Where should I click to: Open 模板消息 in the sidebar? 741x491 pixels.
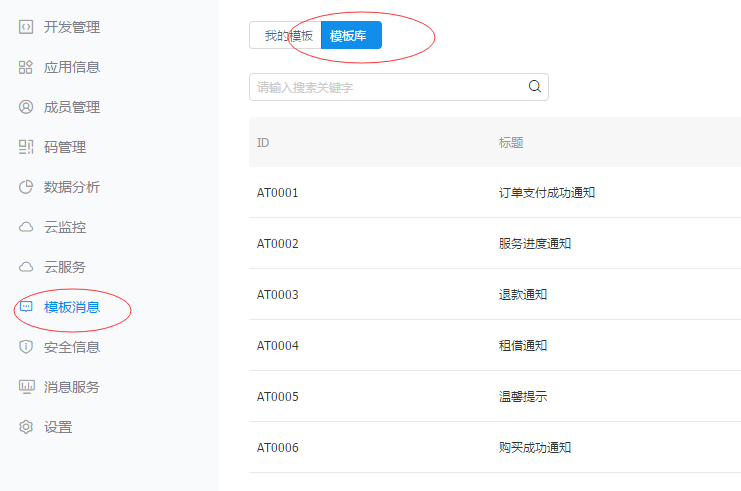click(71, 307)
